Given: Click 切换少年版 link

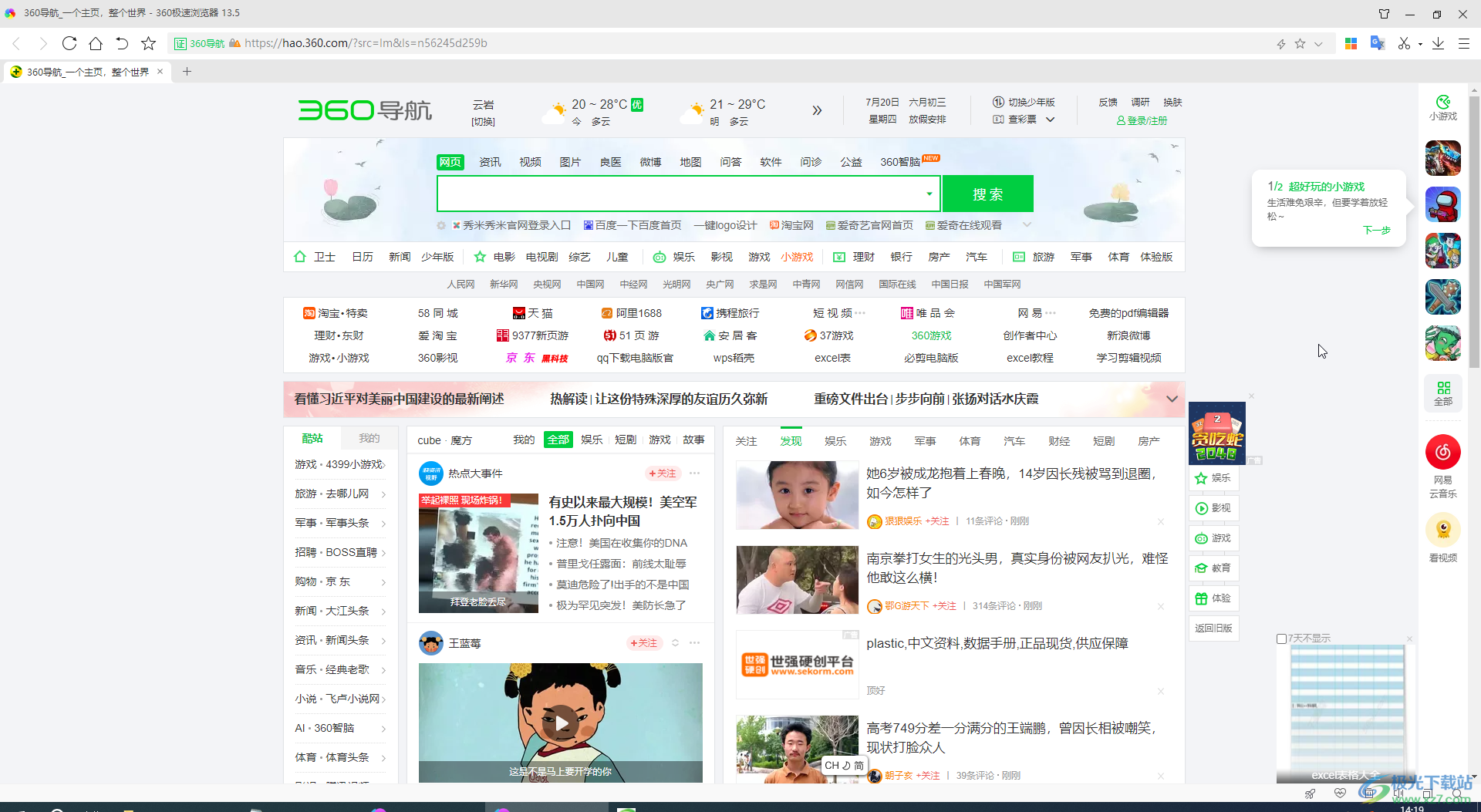Looking at the screenshot, I should tap(1024, 102).
